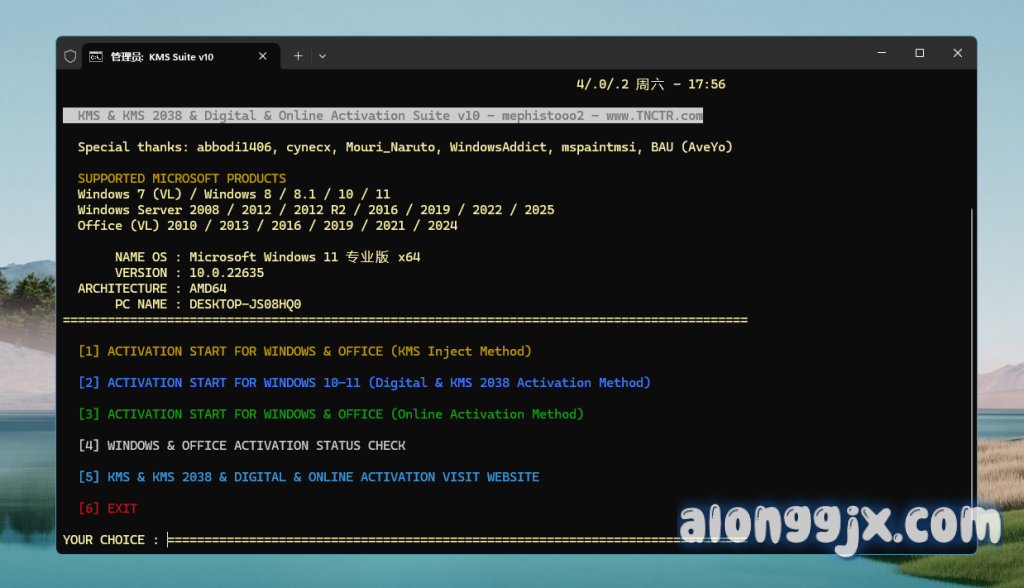The height and width of the screenshot is (588, 1024).
Task: Click the along9jx.com watermark
Action: pyautogui.click(x=839, y=524)
